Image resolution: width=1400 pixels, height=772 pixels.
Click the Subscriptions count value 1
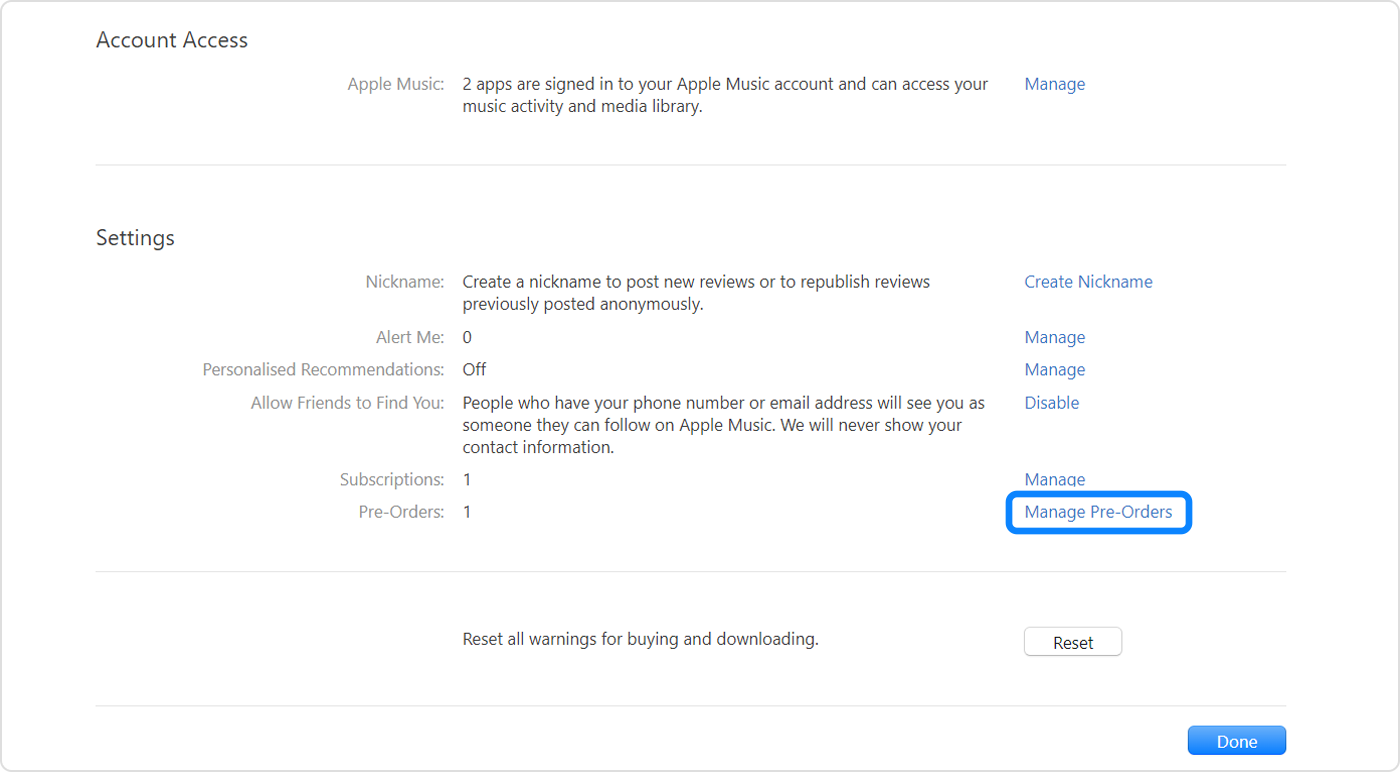click(x=466, y=479)
